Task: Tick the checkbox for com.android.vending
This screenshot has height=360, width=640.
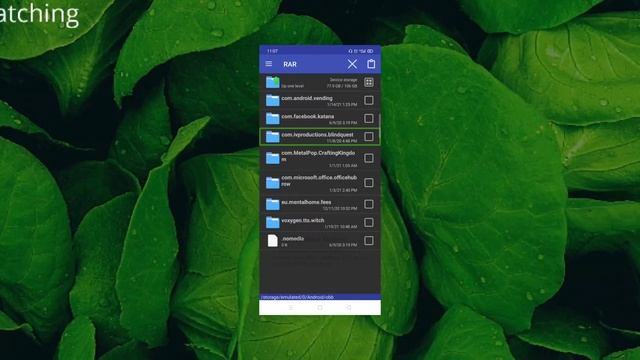Action: 369,100
